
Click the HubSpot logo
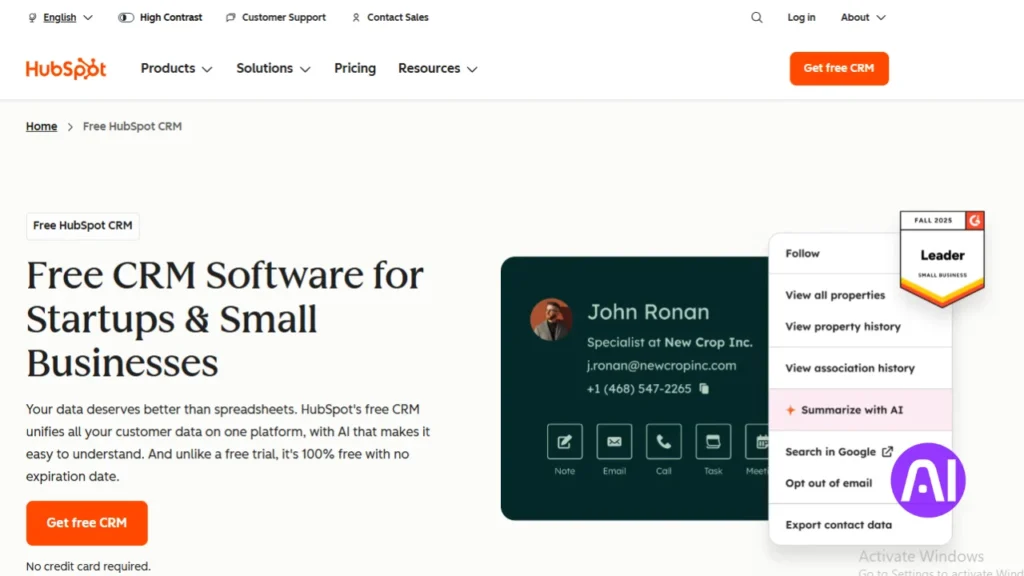pos(66,68)
